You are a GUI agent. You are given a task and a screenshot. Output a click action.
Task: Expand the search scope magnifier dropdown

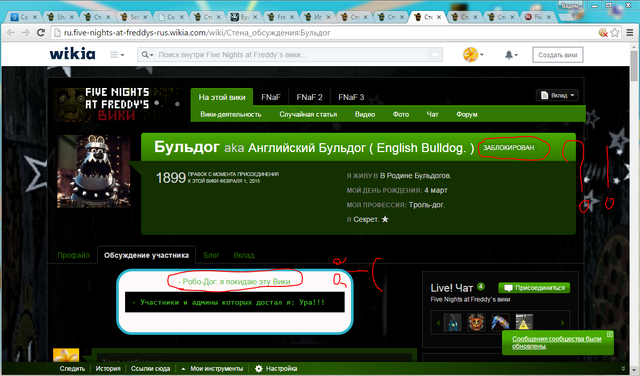pos(147,55)
